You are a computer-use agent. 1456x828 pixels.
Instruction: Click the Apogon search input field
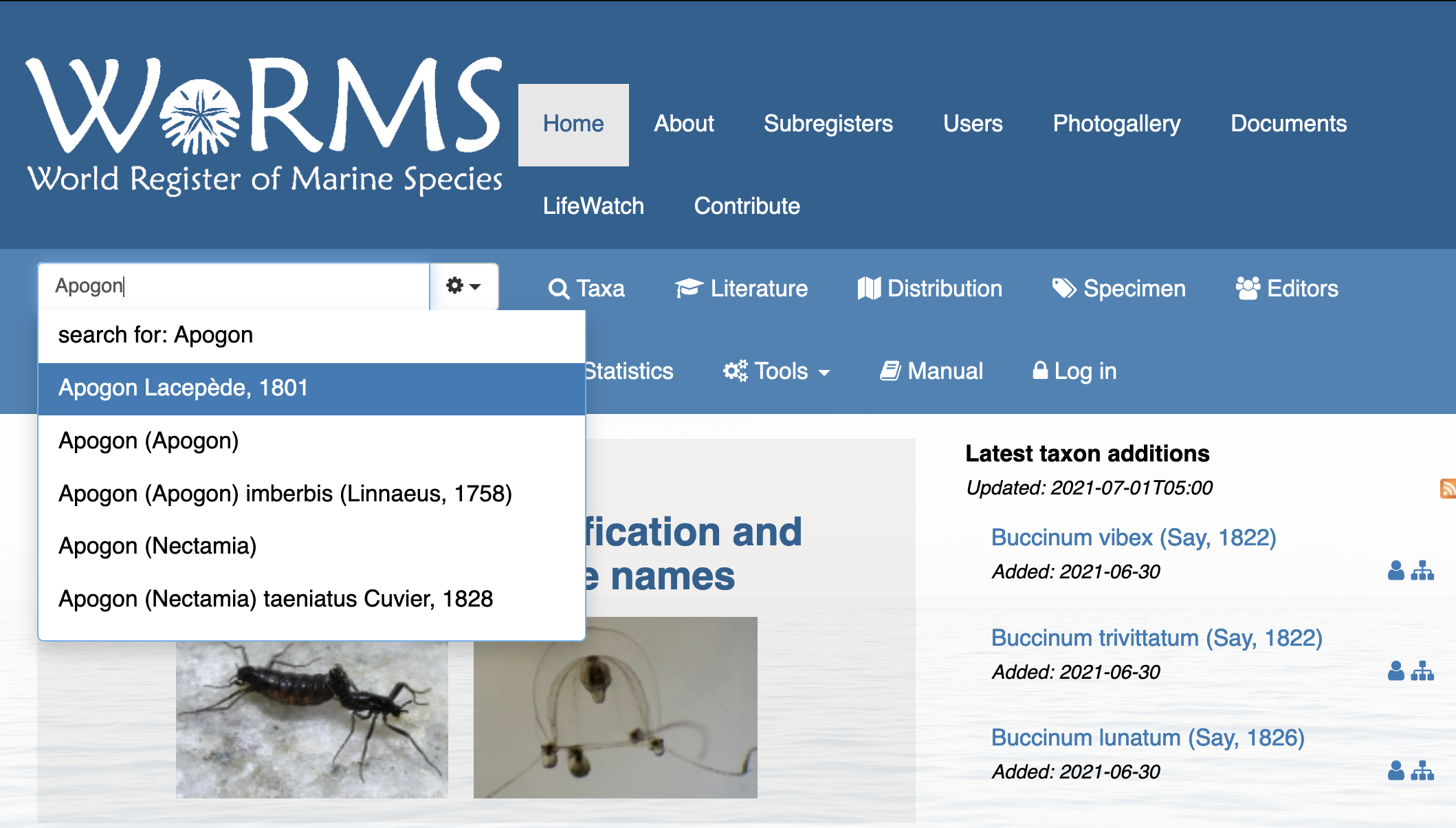(234, 286)
